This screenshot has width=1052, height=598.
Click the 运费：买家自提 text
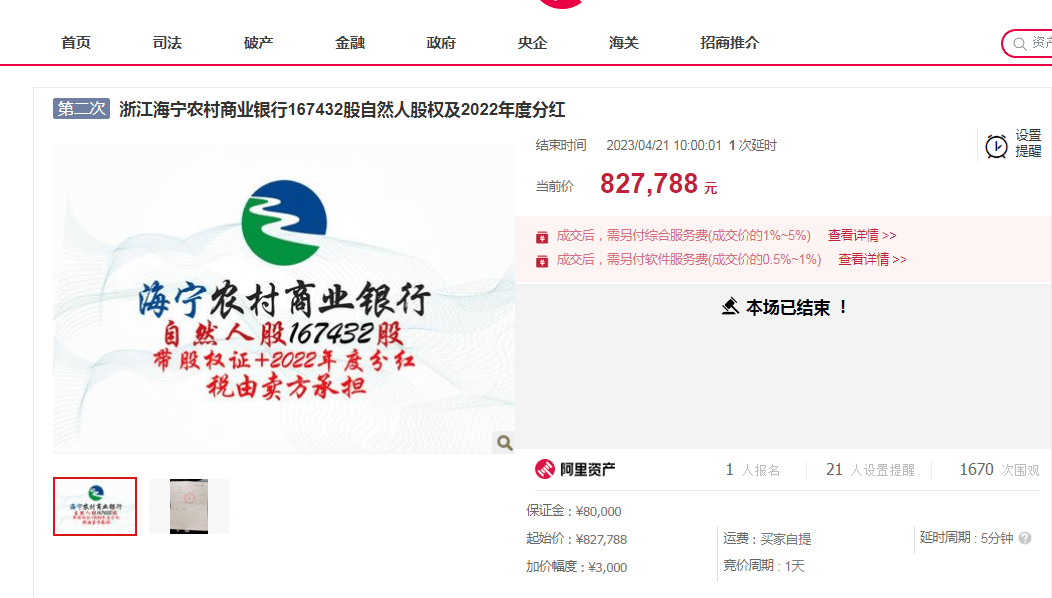(767, 539)
